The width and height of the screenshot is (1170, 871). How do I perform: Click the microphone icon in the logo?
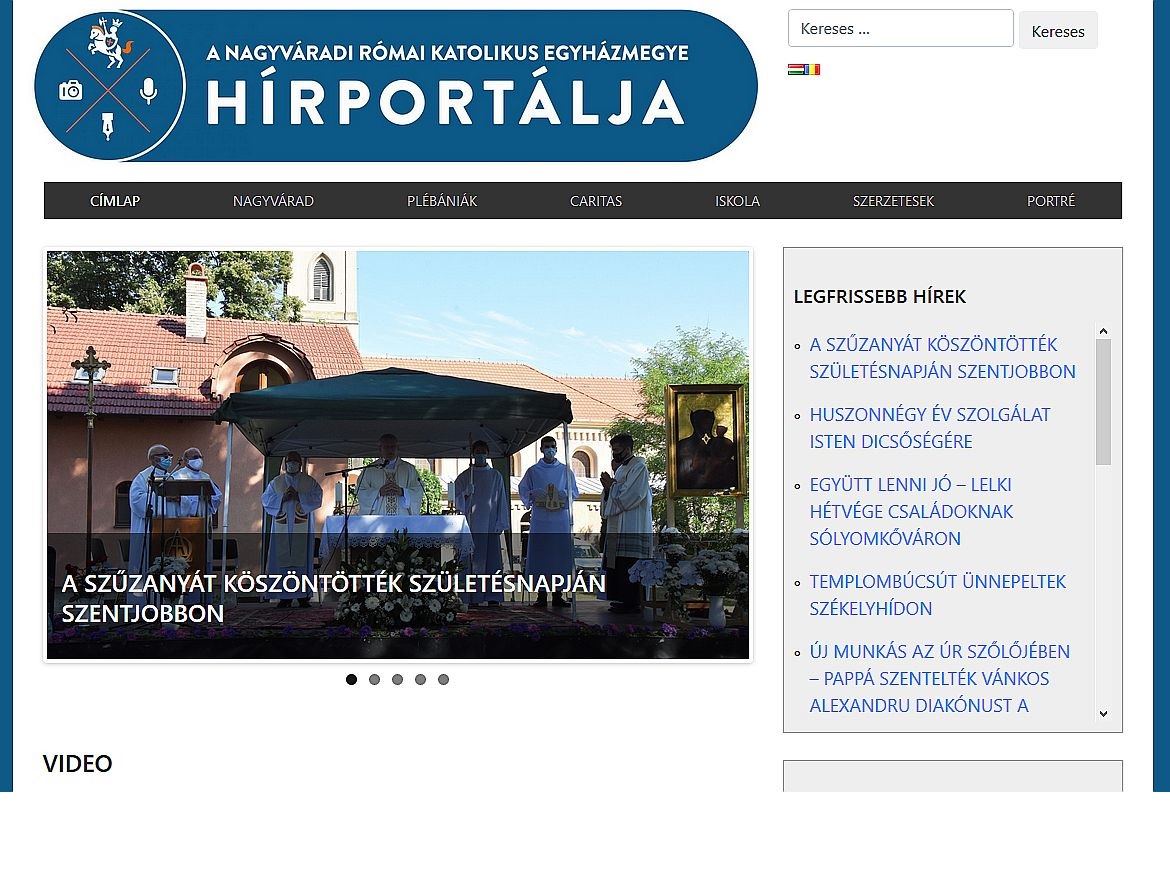[149, 91]
